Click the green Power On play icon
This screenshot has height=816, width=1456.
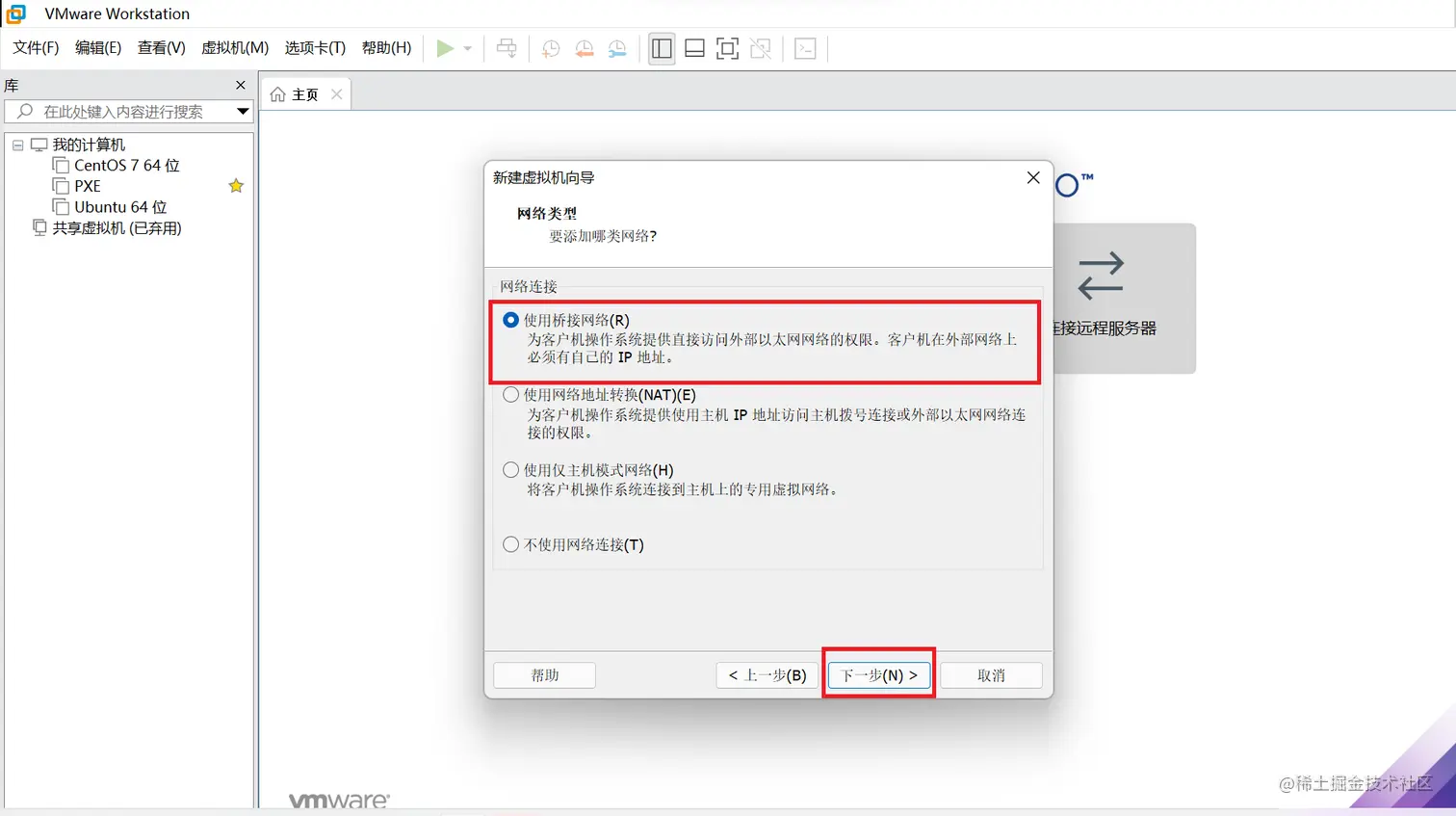pos(445,48)
